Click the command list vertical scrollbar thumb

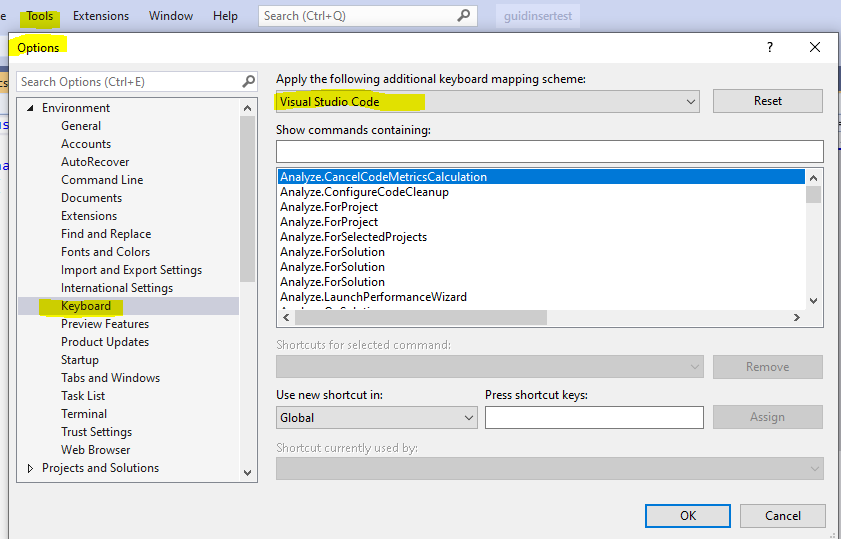tap(814, 194)
